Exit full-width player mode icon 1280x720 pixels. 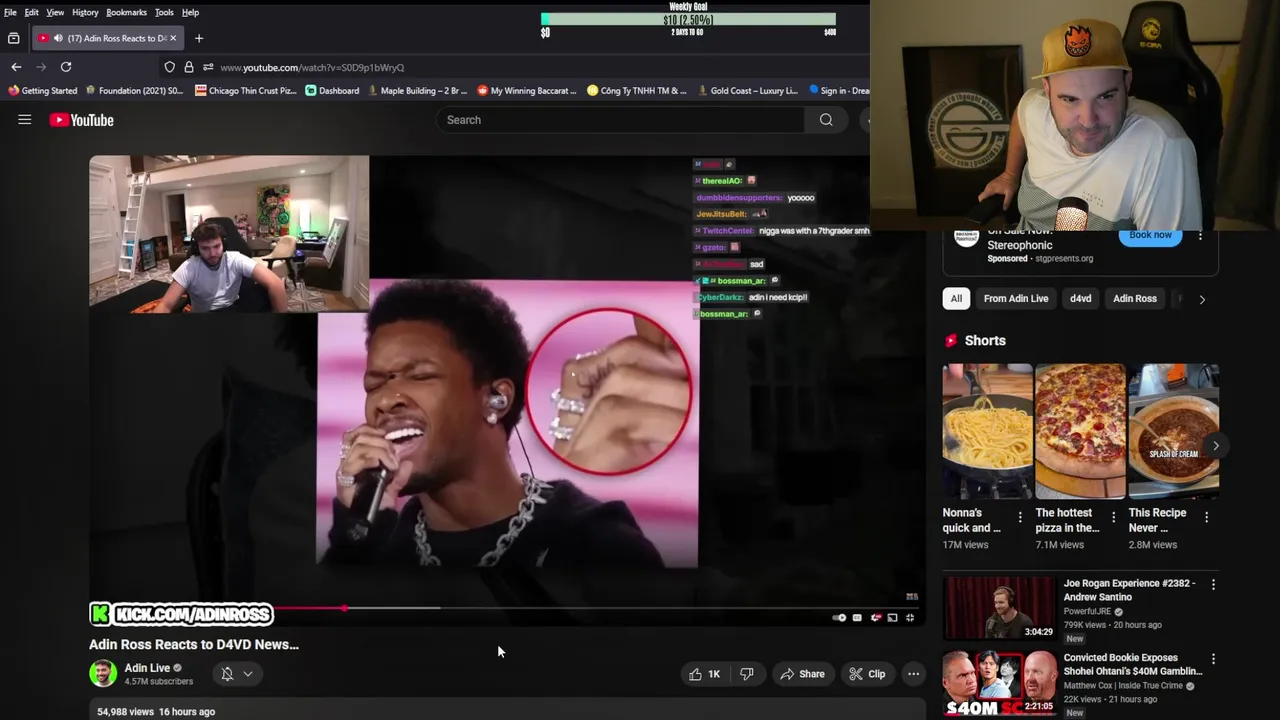click(x=910, y=618)
